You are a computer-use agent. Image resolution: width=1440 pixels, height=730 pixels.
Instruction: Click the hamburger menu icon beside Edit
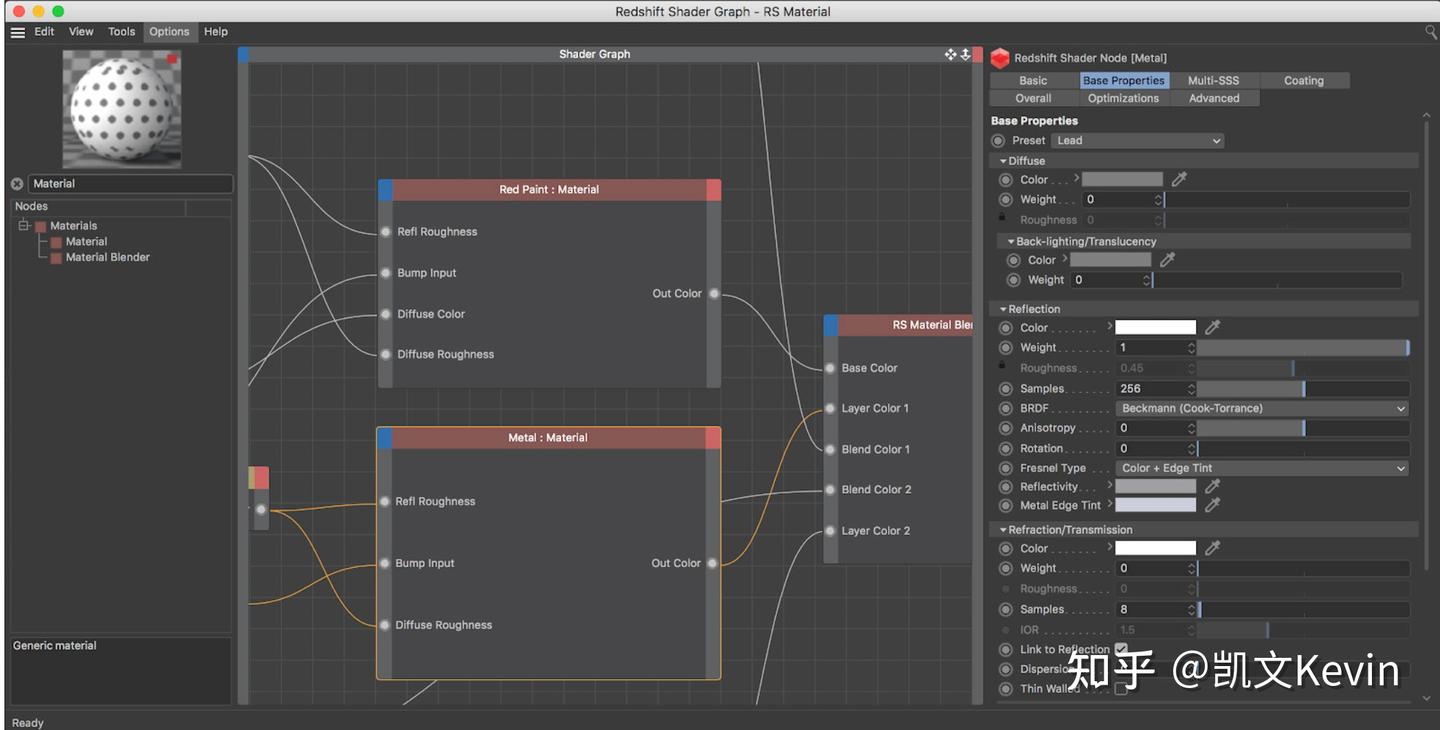click(17, 32)
